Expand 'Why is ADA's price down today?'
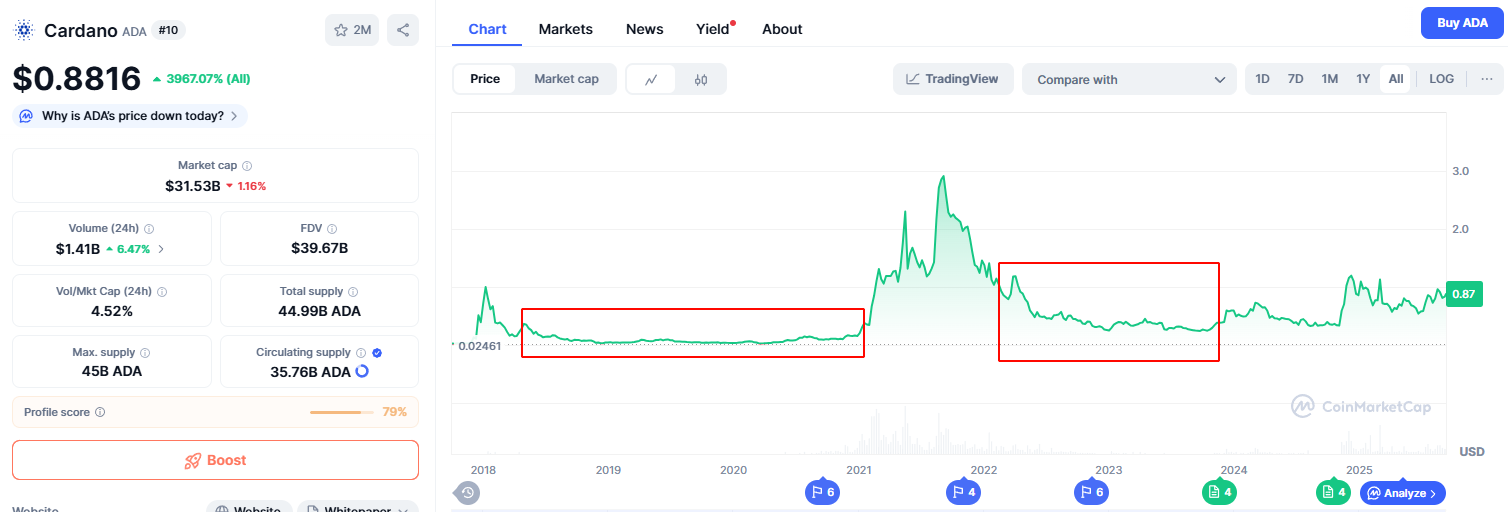The width and height of the screenshot is (1508, 512). [130, 116]
